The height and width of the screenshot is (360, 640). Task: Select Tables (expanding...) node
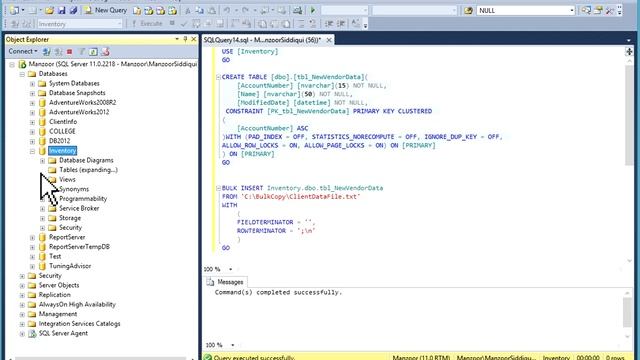(x=88, y=170)
